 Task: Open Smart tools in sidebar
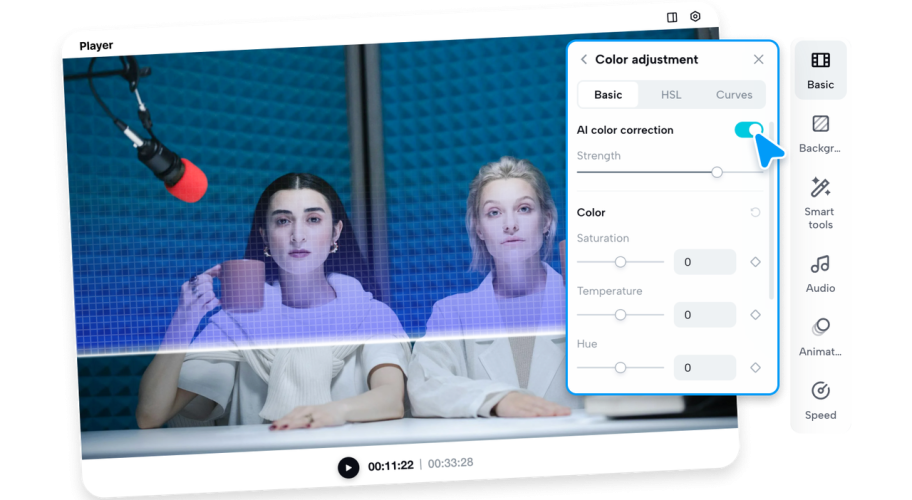coord(820,202)
